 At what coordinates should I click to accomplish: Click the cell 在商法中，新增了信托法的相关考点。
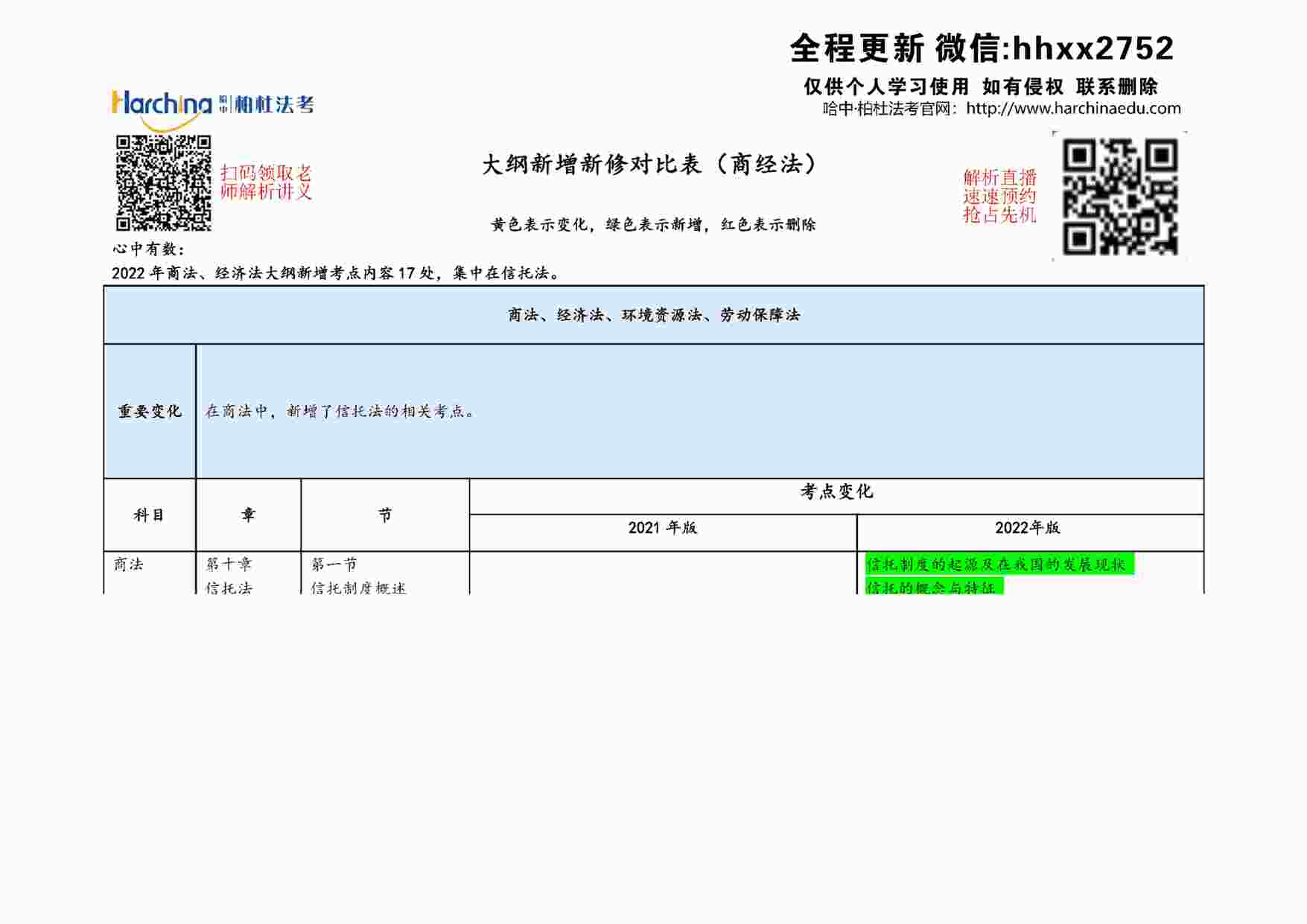coord(700,411)
